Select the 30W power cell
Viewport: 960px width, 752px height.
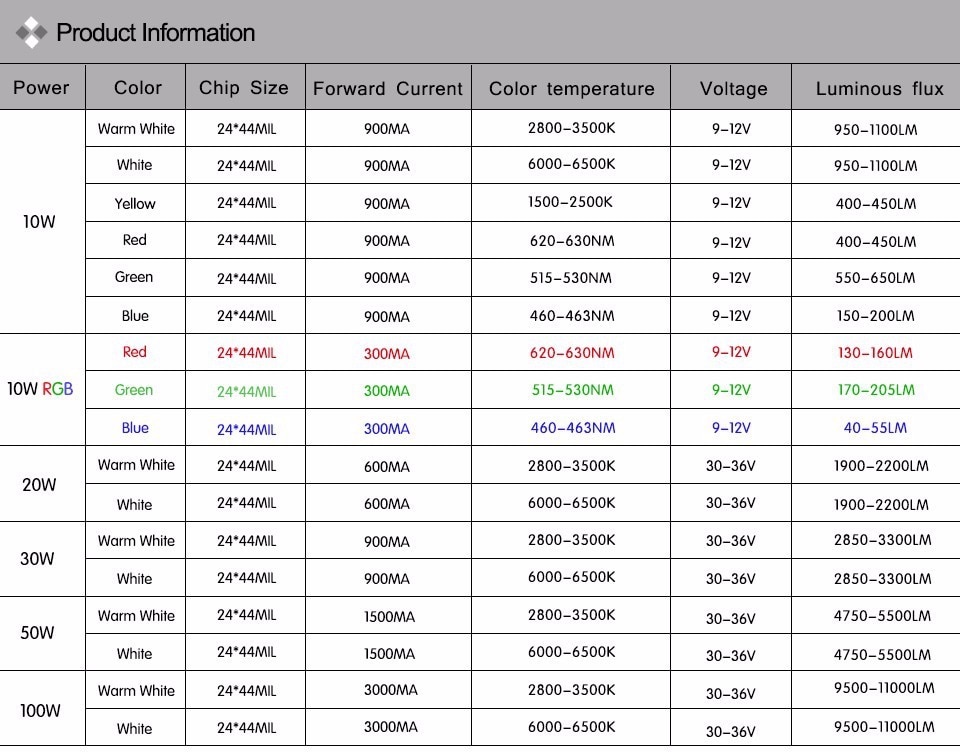click(x=38, y=559)
